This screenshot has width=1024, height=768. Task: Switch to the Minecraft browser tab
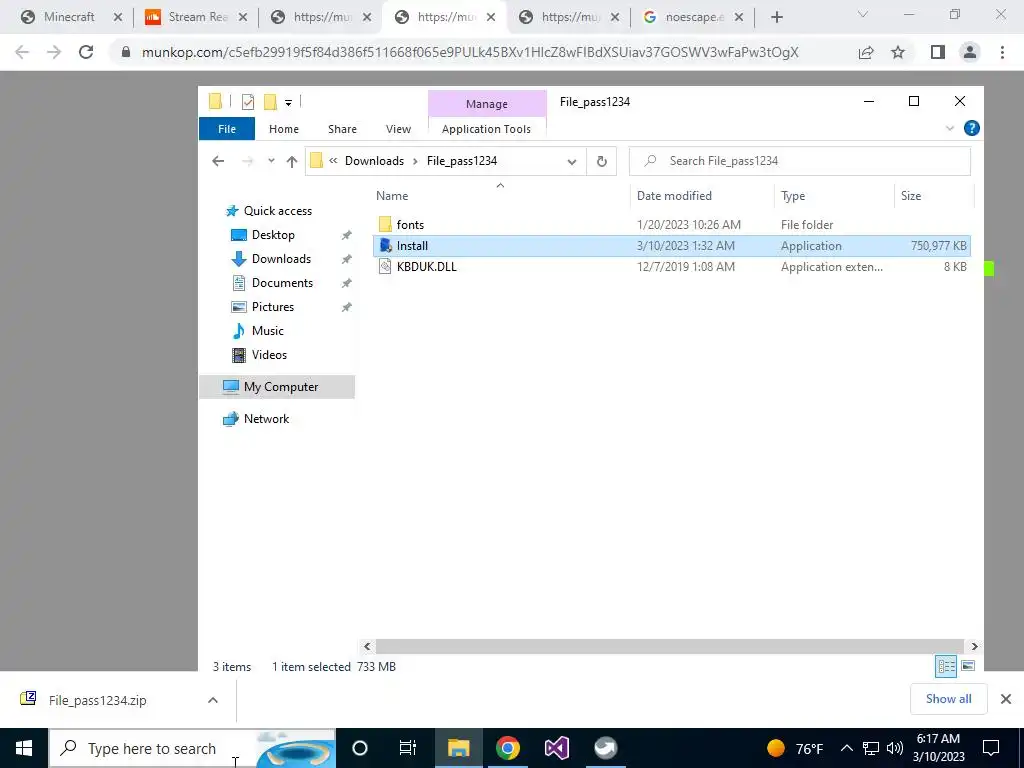69,17
